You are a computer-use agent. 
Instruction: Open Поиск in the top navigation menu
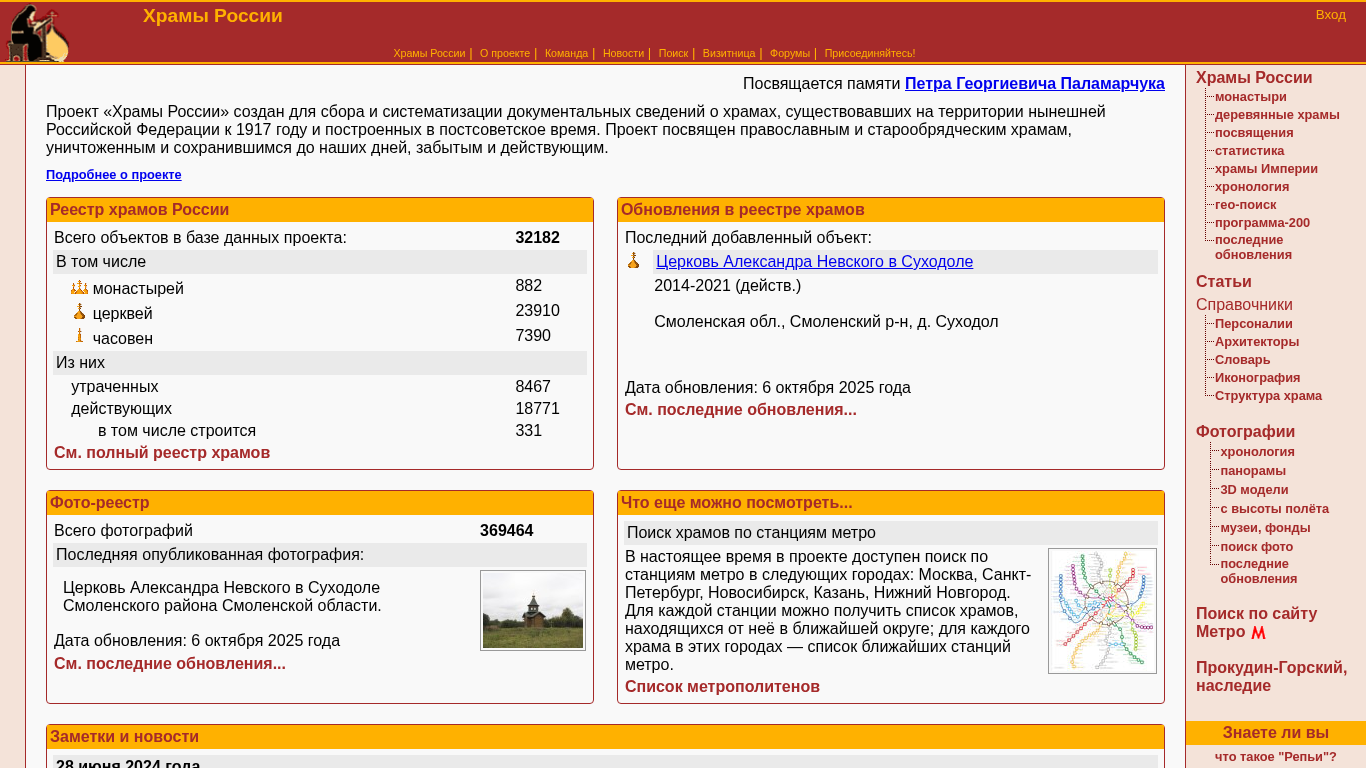673,53
